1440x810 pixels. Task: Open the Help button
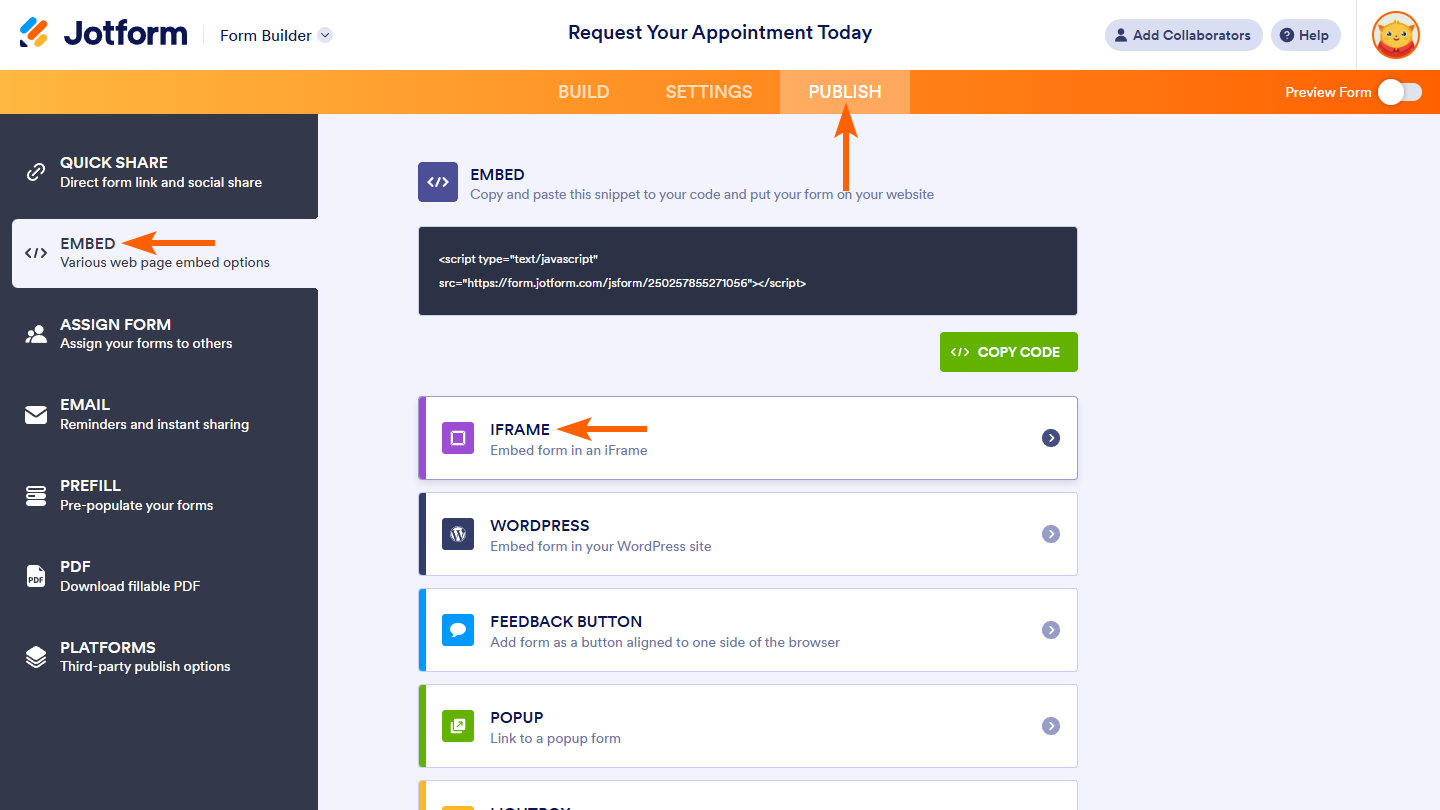(1305, 35)
